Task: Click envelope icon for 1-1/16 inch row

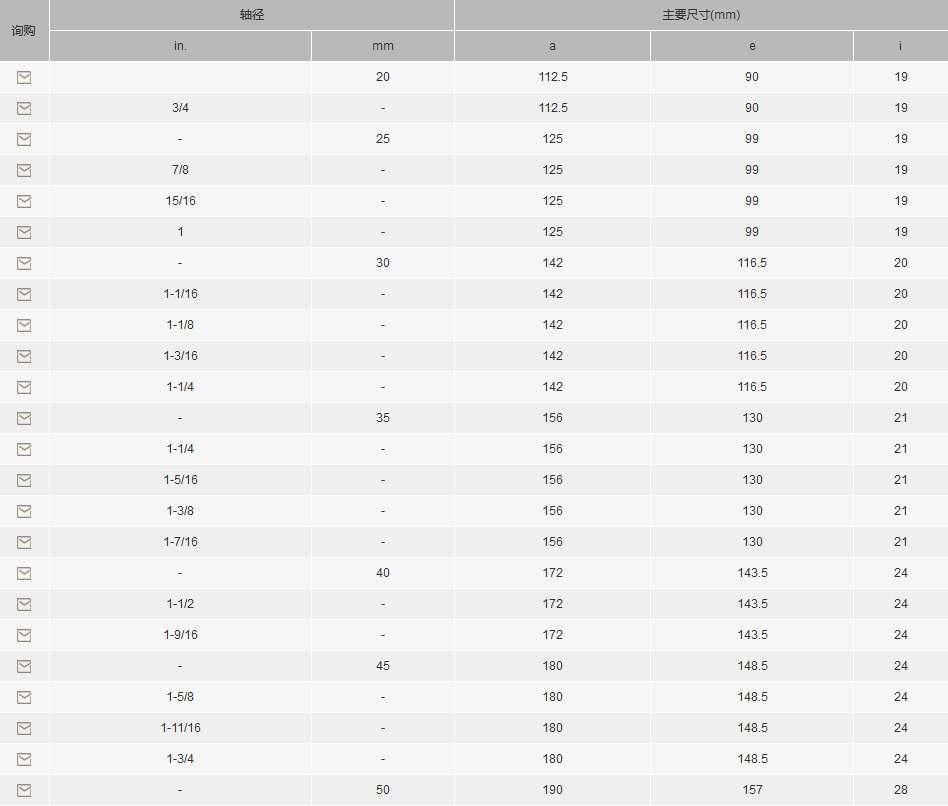Action: coord(24,294)
